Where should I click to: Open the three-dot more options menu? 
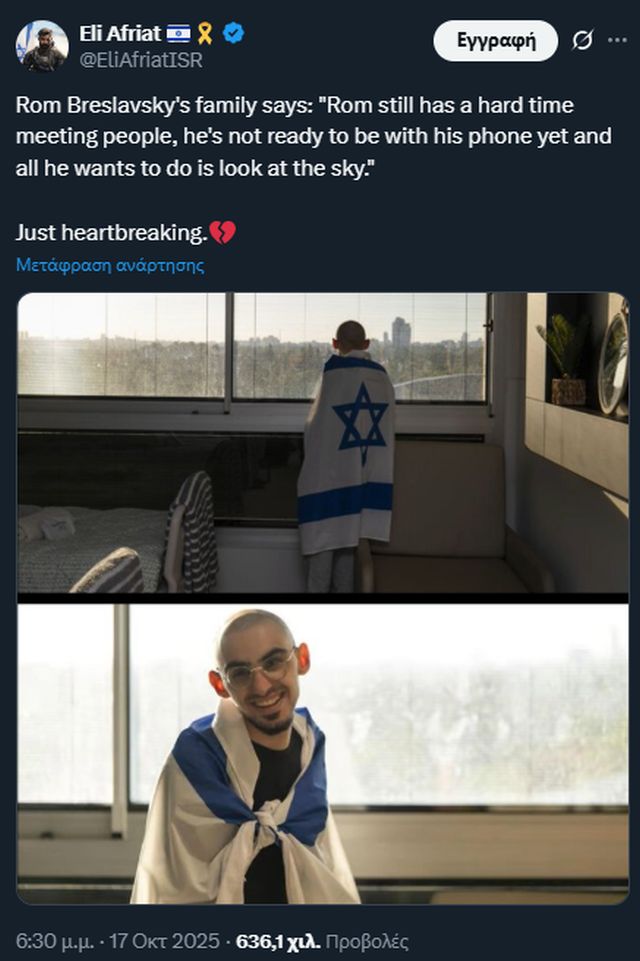click(x=617, y=40)
